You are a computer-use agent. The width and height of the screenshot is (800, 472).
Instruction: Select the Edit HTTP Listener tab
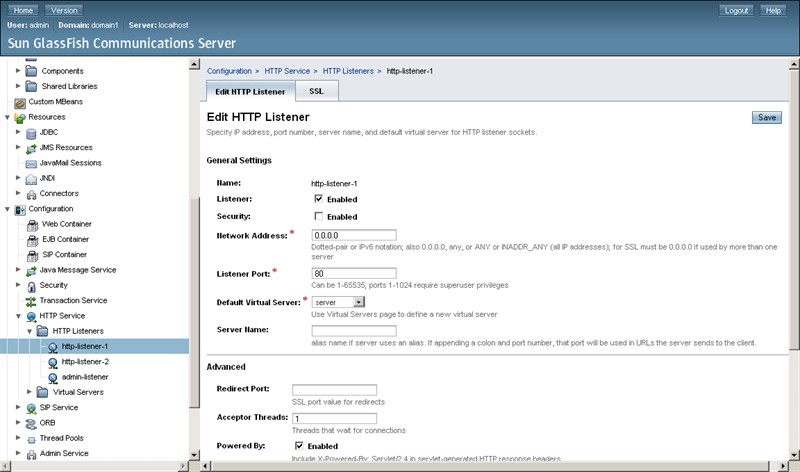(x=250, y=91)
